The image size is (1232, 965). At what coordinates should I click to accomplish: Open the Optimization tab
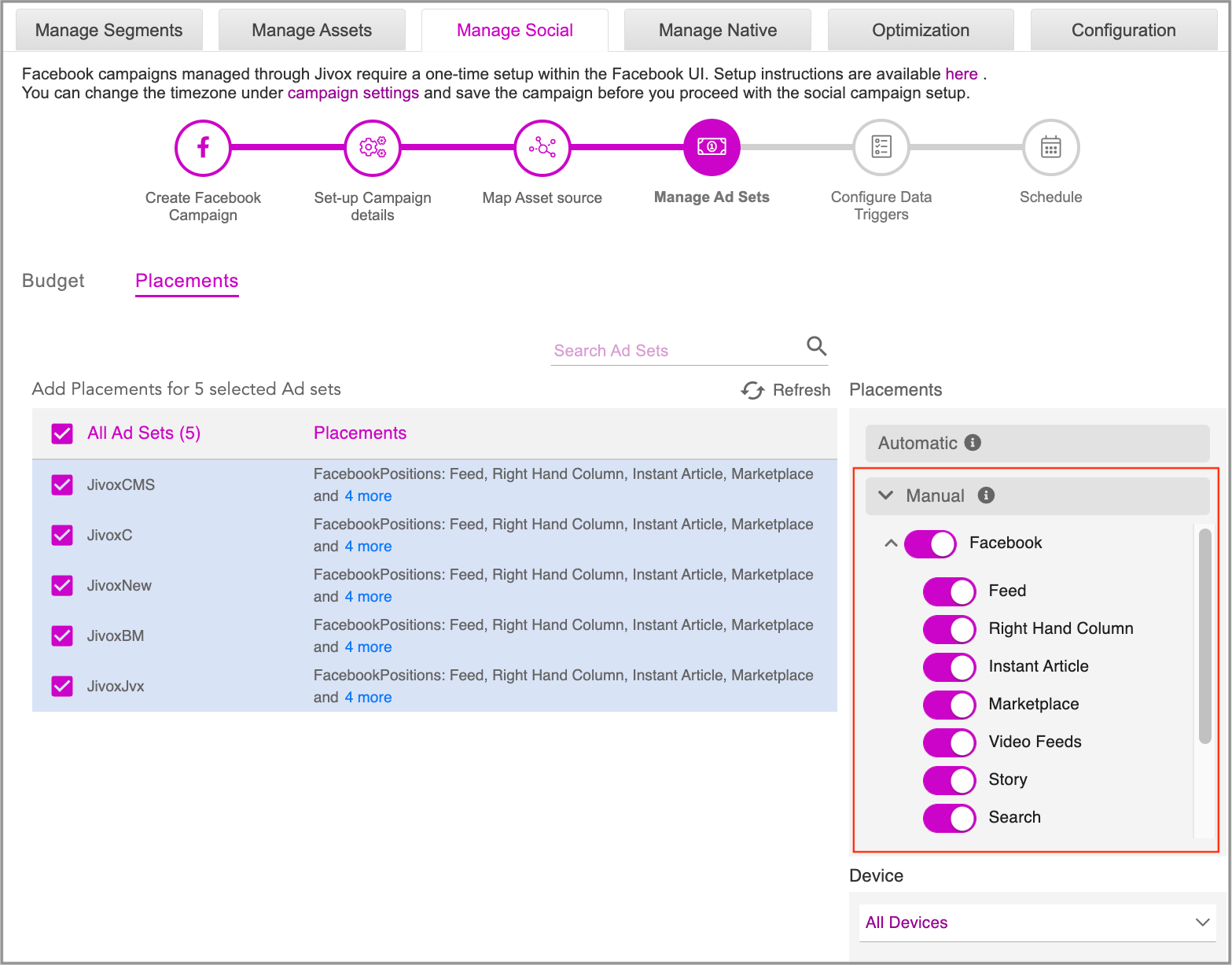tap(921, 31)
